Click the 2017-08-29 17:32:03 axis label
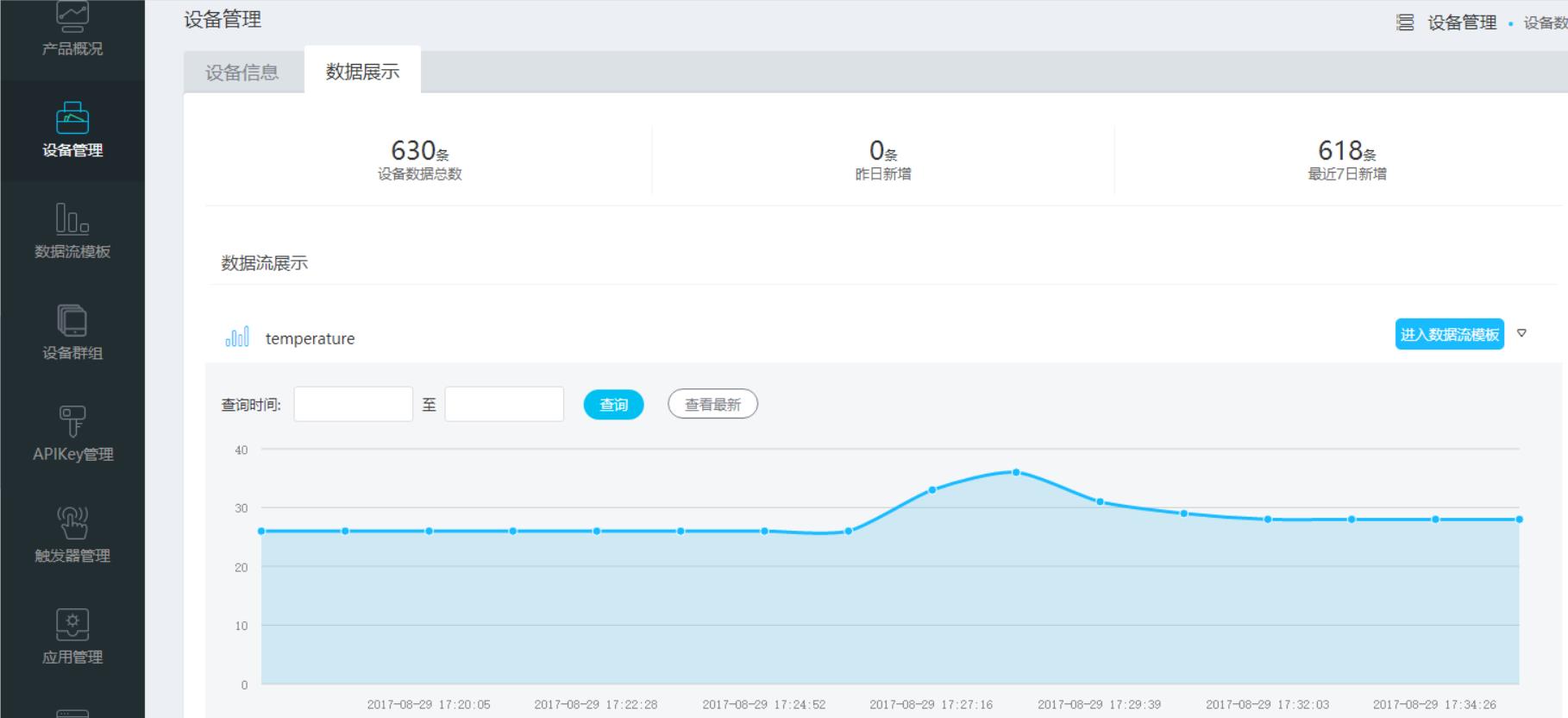1568x718 pixels. [1267, 704]
